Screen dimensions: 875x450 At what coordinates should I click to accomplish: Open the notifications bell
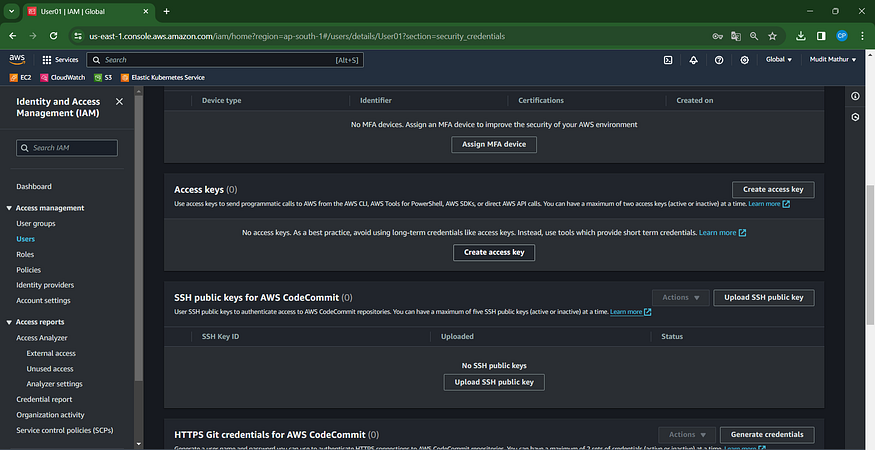pyautogui.click(x=694, y=60)
